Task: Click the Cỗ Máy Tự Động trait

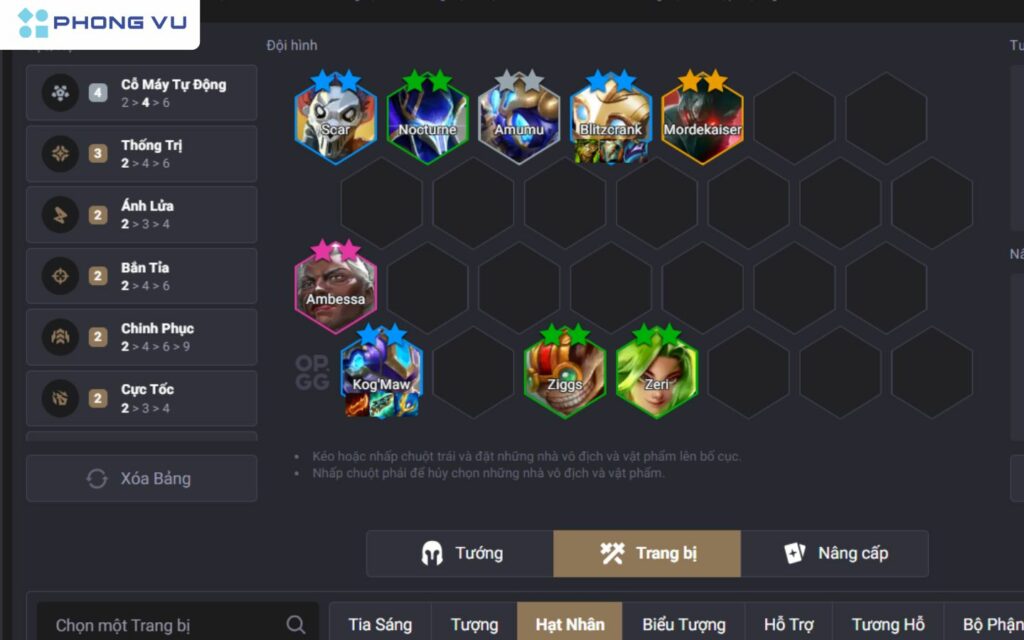Action: pyautogui.click(x=141, y=93)
